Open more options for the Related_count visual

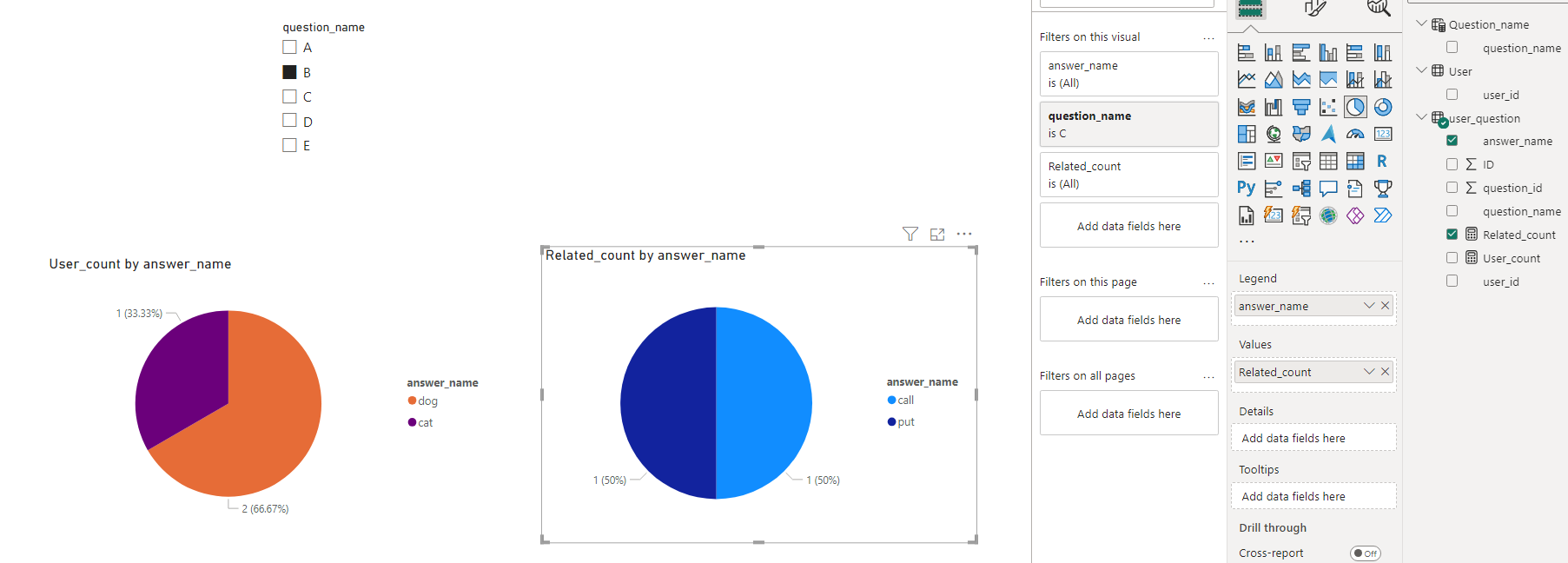click(964, 234)
